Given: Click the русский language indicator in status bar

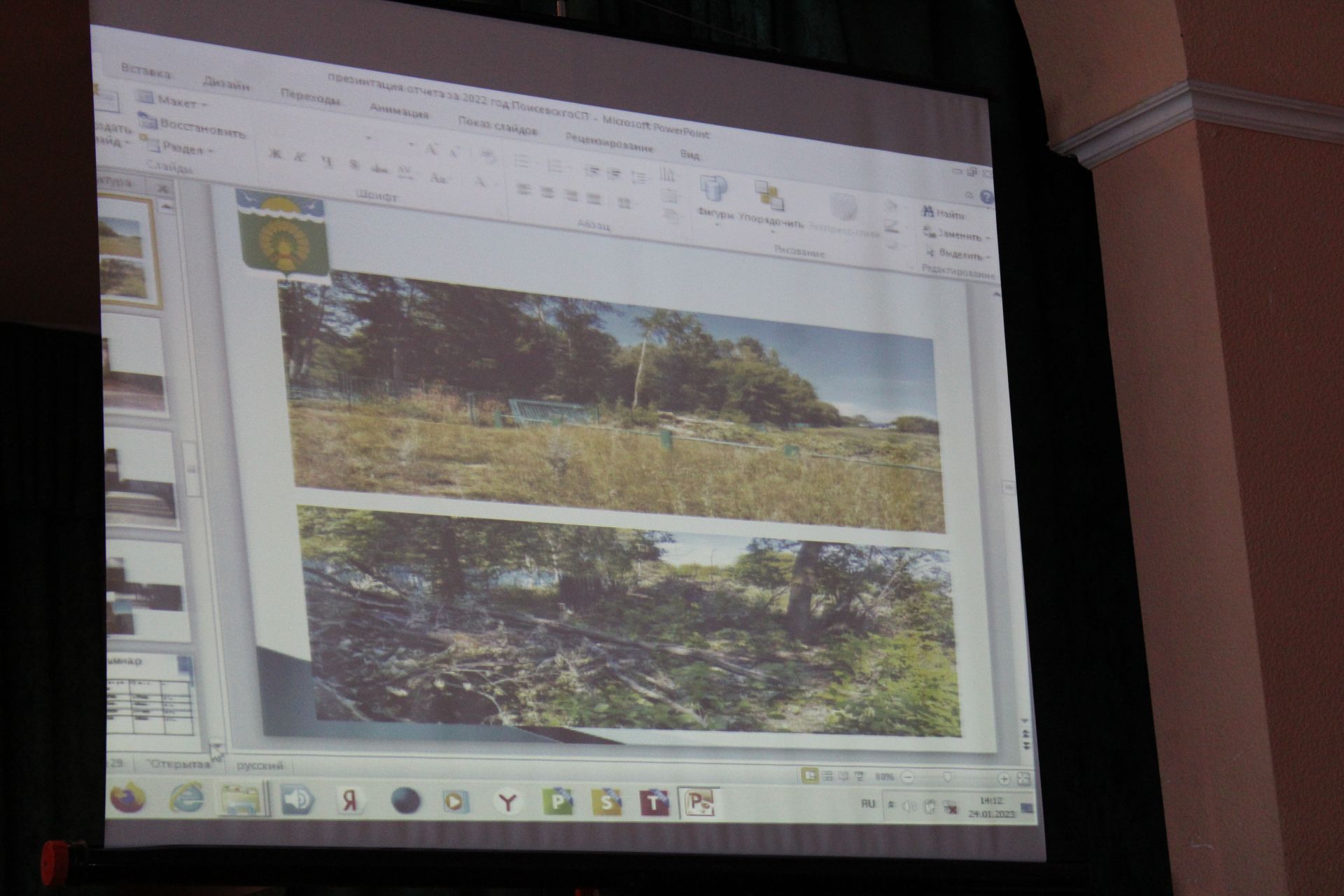Looking at the screenshot, I should 260,766.
